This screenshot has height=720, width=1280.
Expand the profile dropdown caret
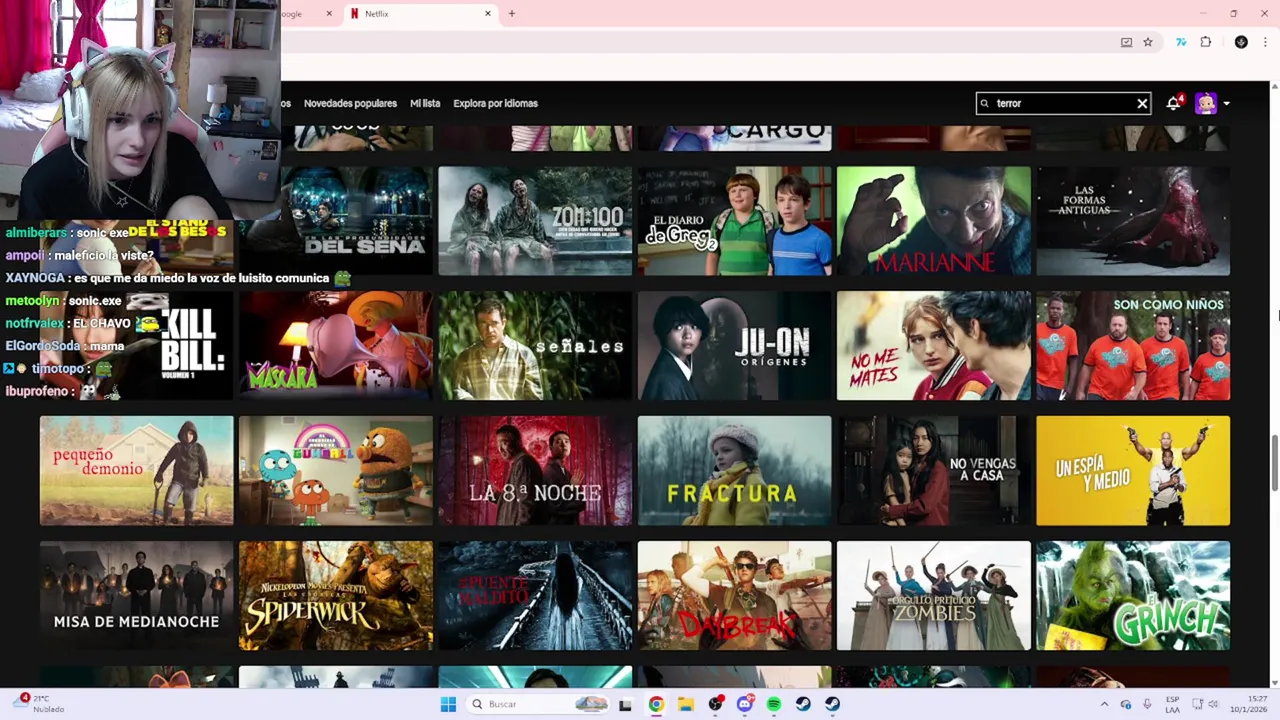pyautogui.click(x=1226, y=103)
